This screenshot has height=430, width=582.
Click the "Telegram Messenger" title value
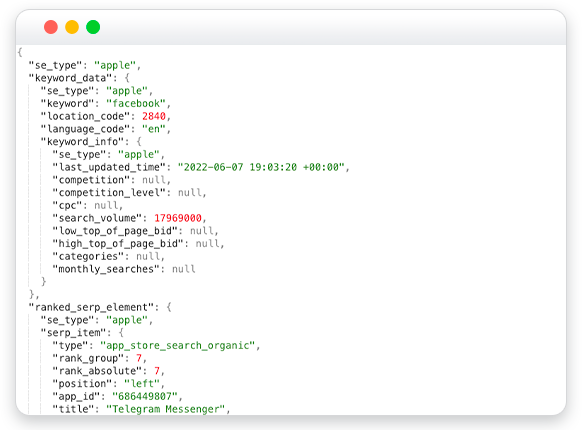pyautogui.click(x=166, y=409)
